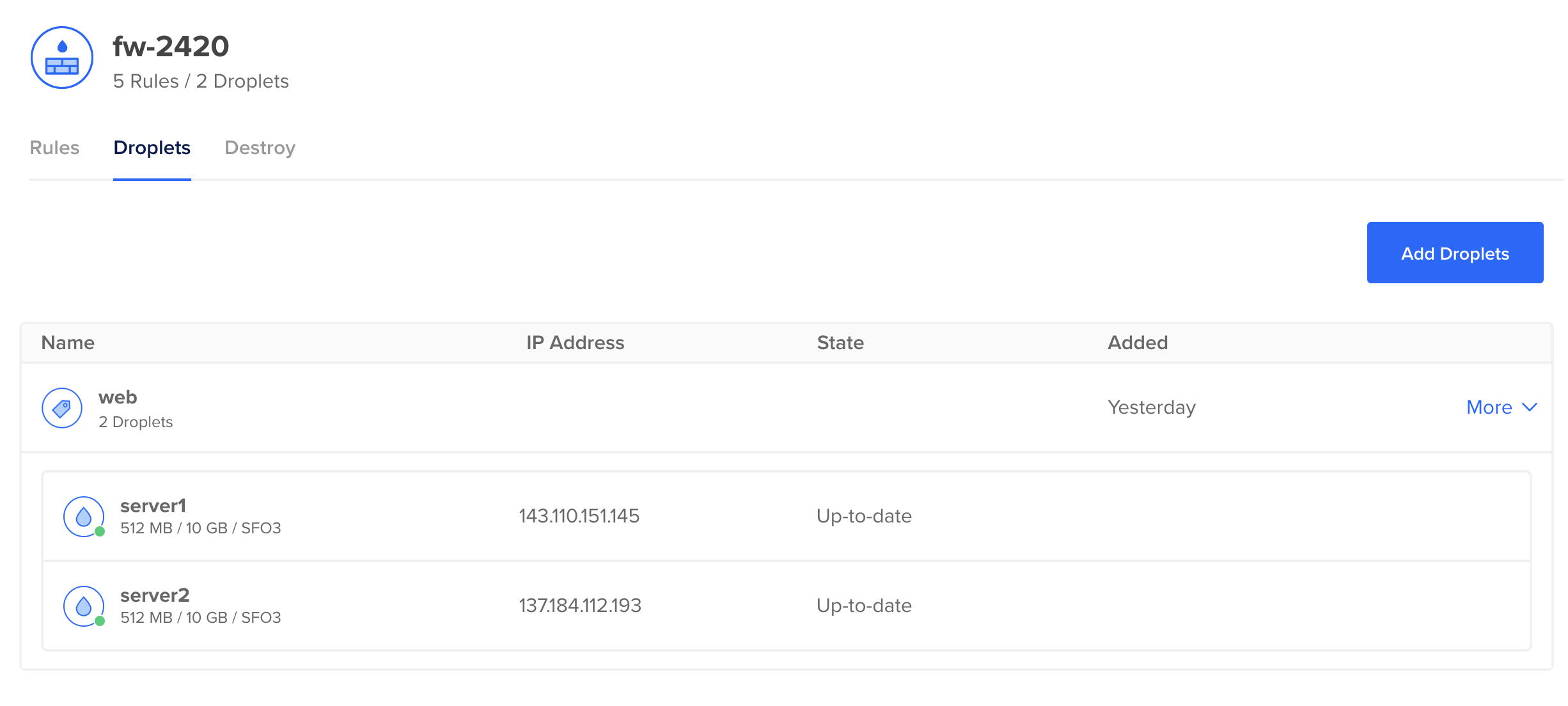This screenshot has height=706, width=1568.
Task: Click the firewall name fw-2420
Action: tap(170, 45)
